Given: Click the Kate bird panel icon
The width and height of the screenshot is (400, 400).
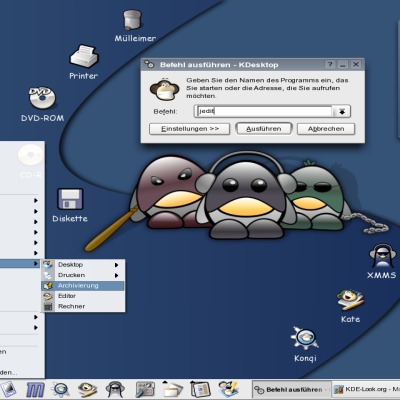Looking at the screenshot, I should click(x=87, y=389).
